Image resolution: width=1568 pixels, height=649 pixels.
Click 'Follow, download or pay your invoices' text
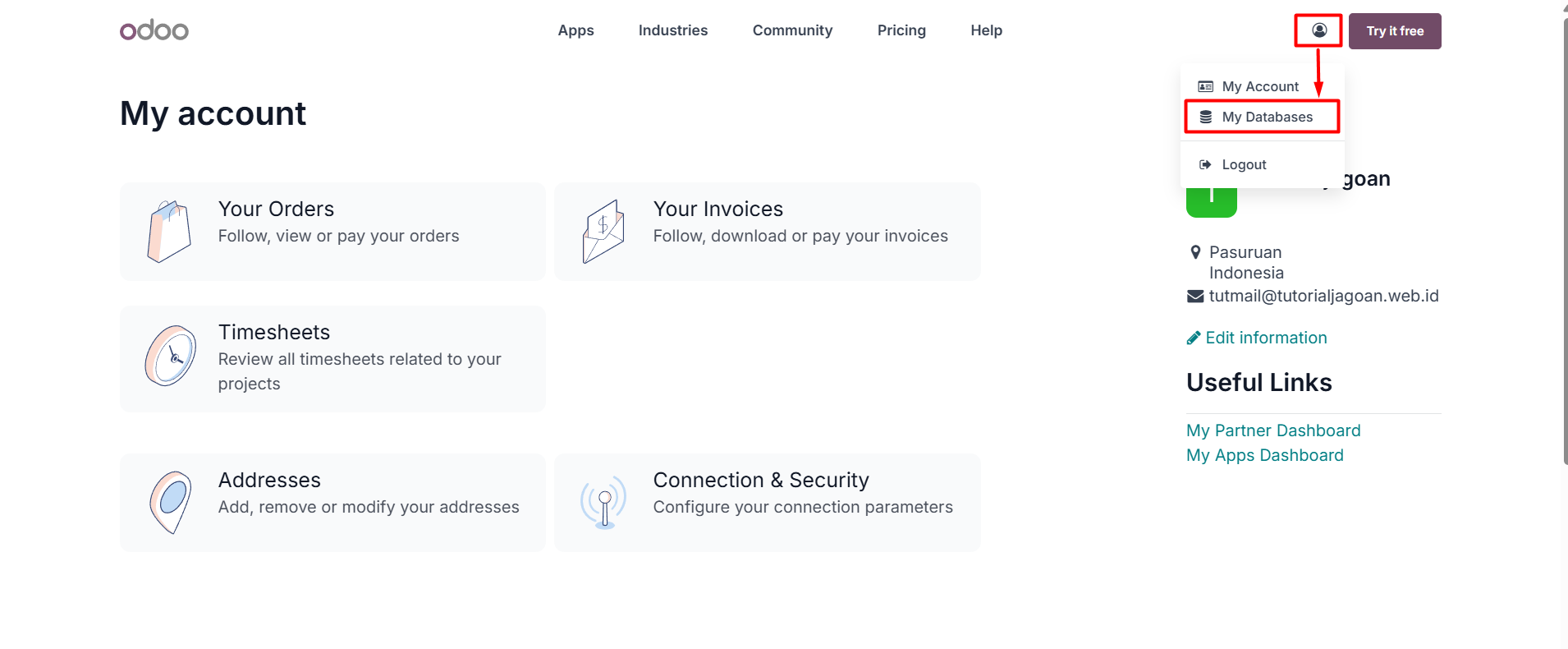click(800, 237)
